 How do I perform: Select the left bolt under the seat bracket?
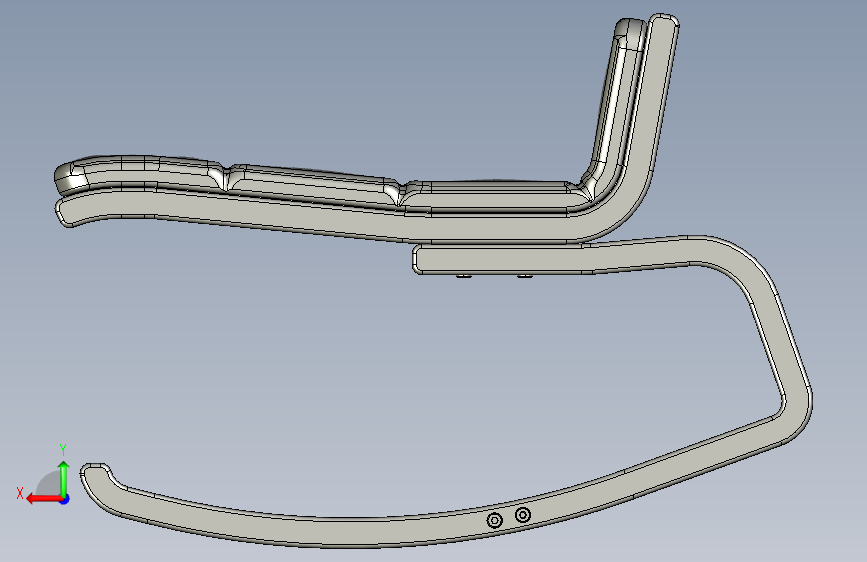click(x=464, y=275)
